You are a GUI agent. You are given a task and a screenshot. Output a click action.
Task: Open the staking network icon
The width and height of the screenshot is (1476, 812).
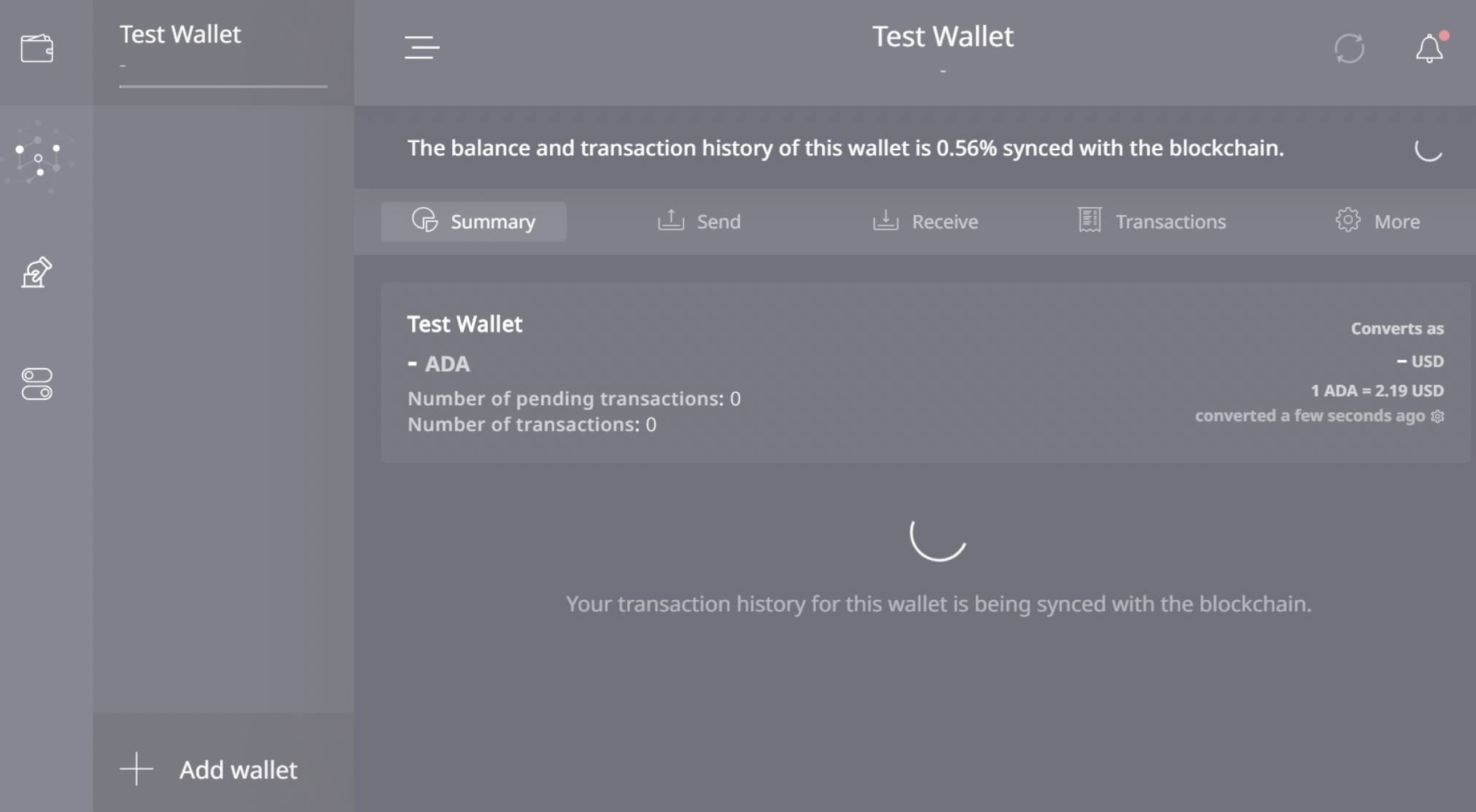coord(38,157)
